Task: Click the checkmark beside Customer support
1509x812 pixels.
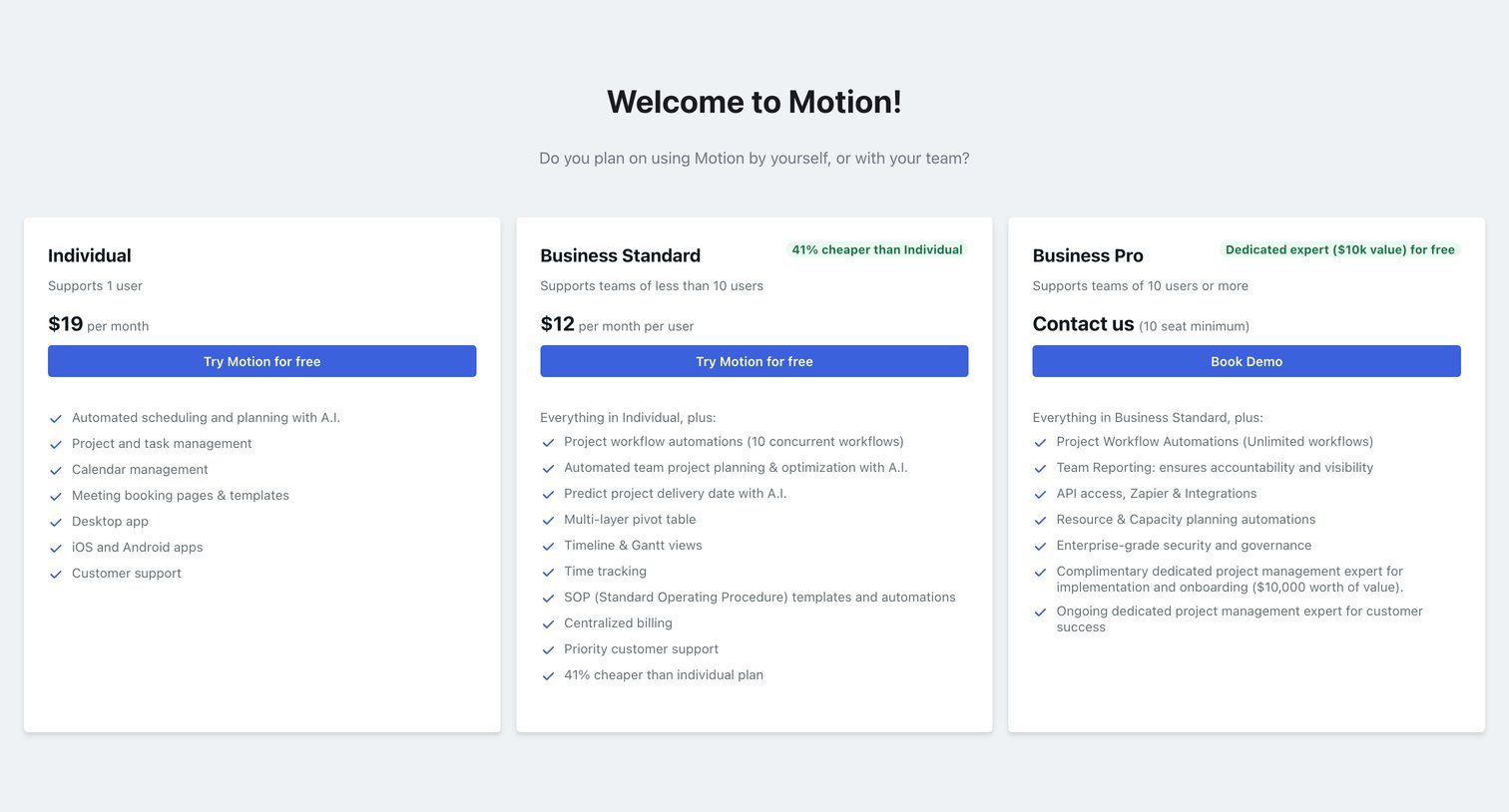Action: [56, 575]
